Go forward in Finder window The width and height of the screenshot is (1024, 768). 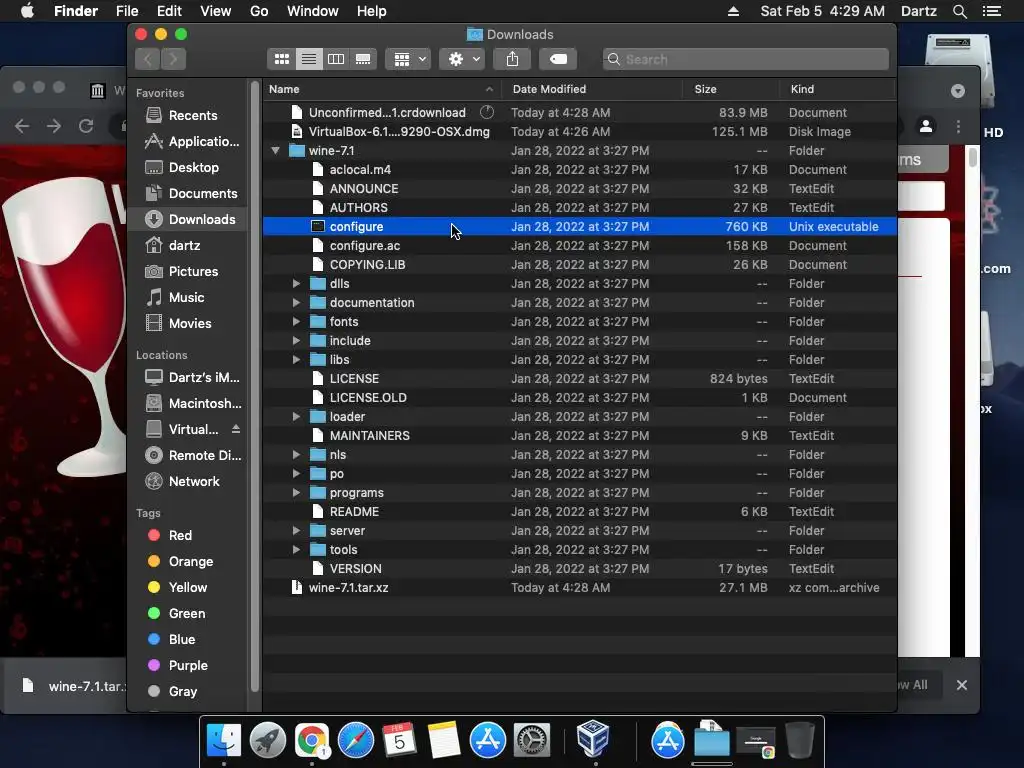tap(173, 59)
